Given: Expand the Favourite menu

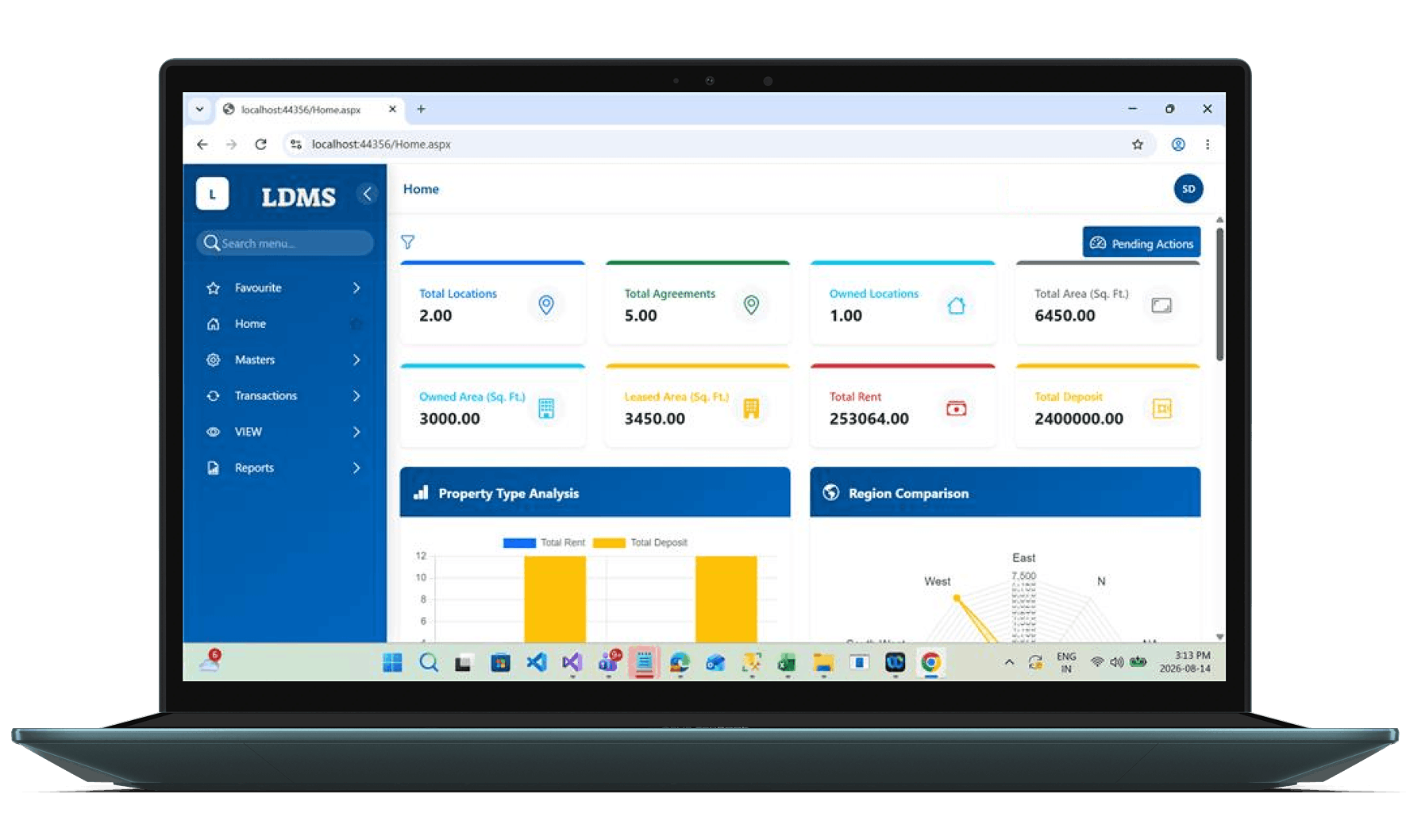Looking at the screenshot, I should pos(284,288).
